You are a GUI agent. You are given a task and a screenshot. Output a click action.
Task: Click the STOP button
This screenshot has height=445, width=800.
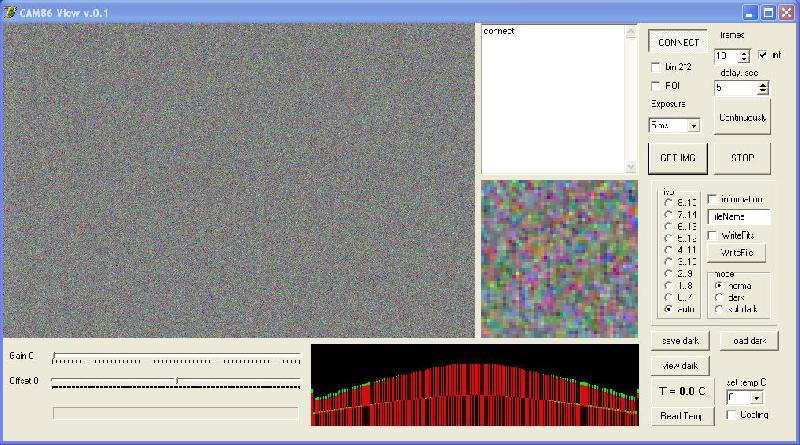[x=742, y=158]
